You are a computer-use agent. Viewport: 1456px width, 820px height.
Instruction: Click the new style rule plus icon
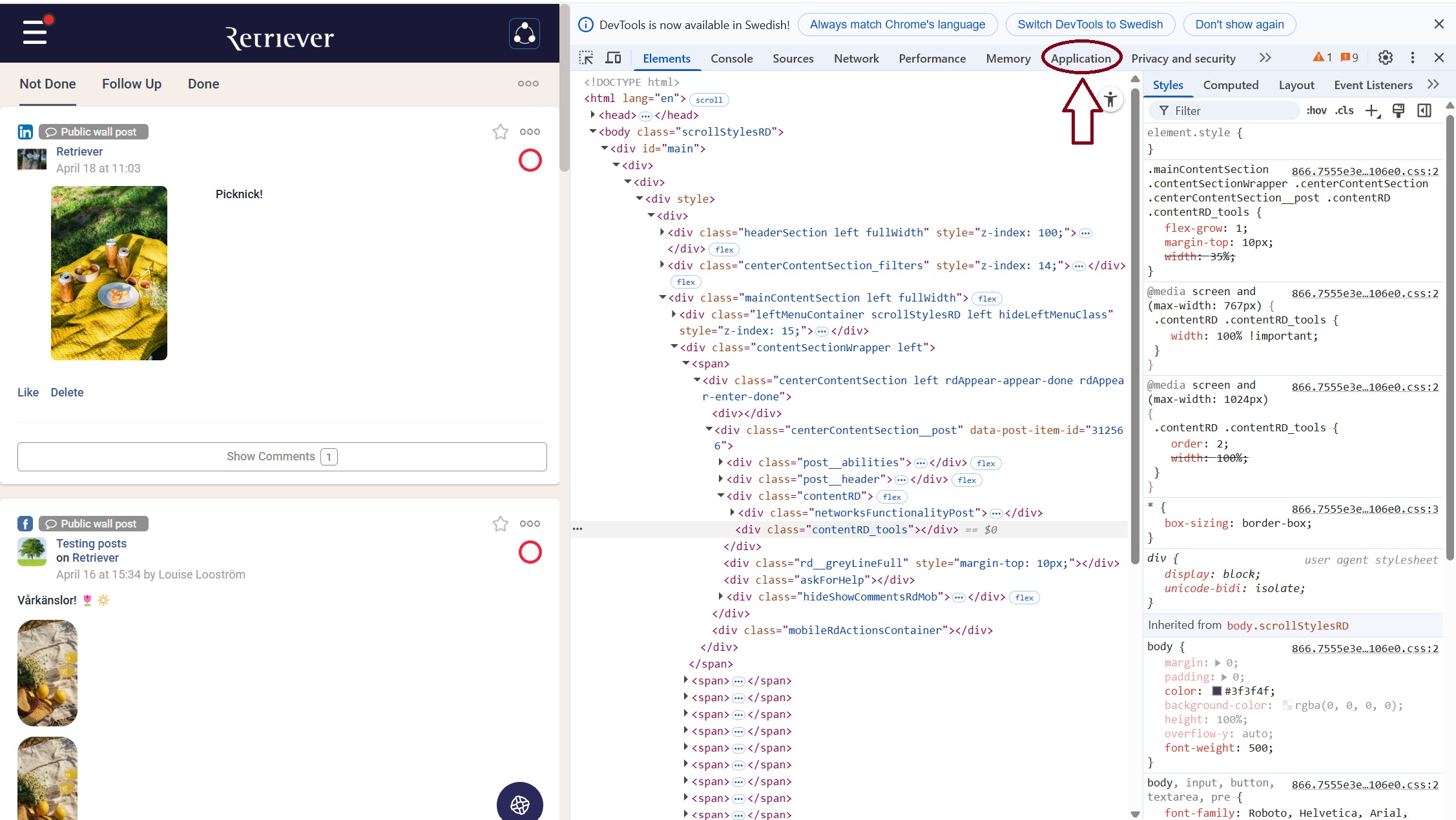tap(1372, 111)
